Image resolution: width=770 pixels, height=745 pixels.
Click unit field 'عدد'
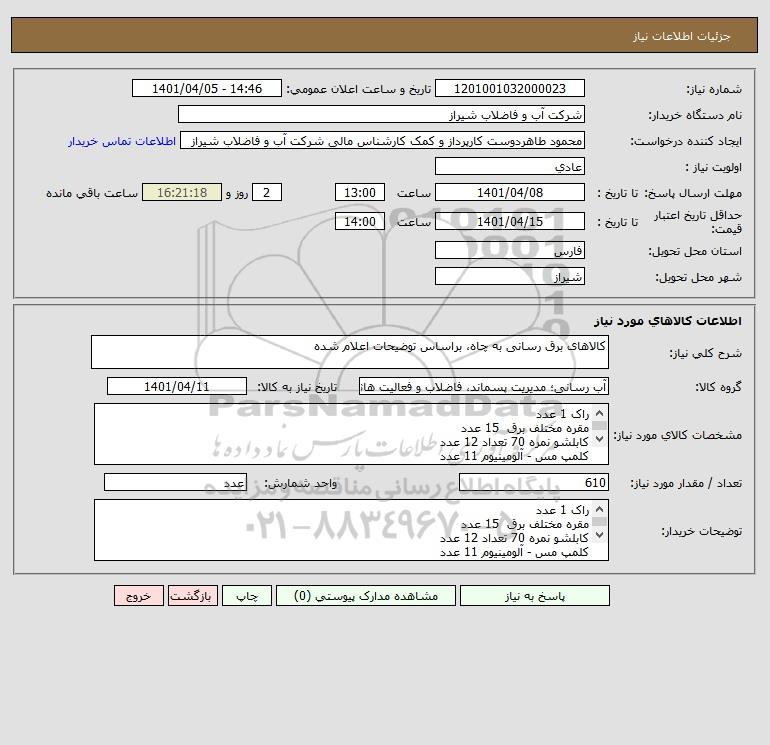(x=175, y=483)
